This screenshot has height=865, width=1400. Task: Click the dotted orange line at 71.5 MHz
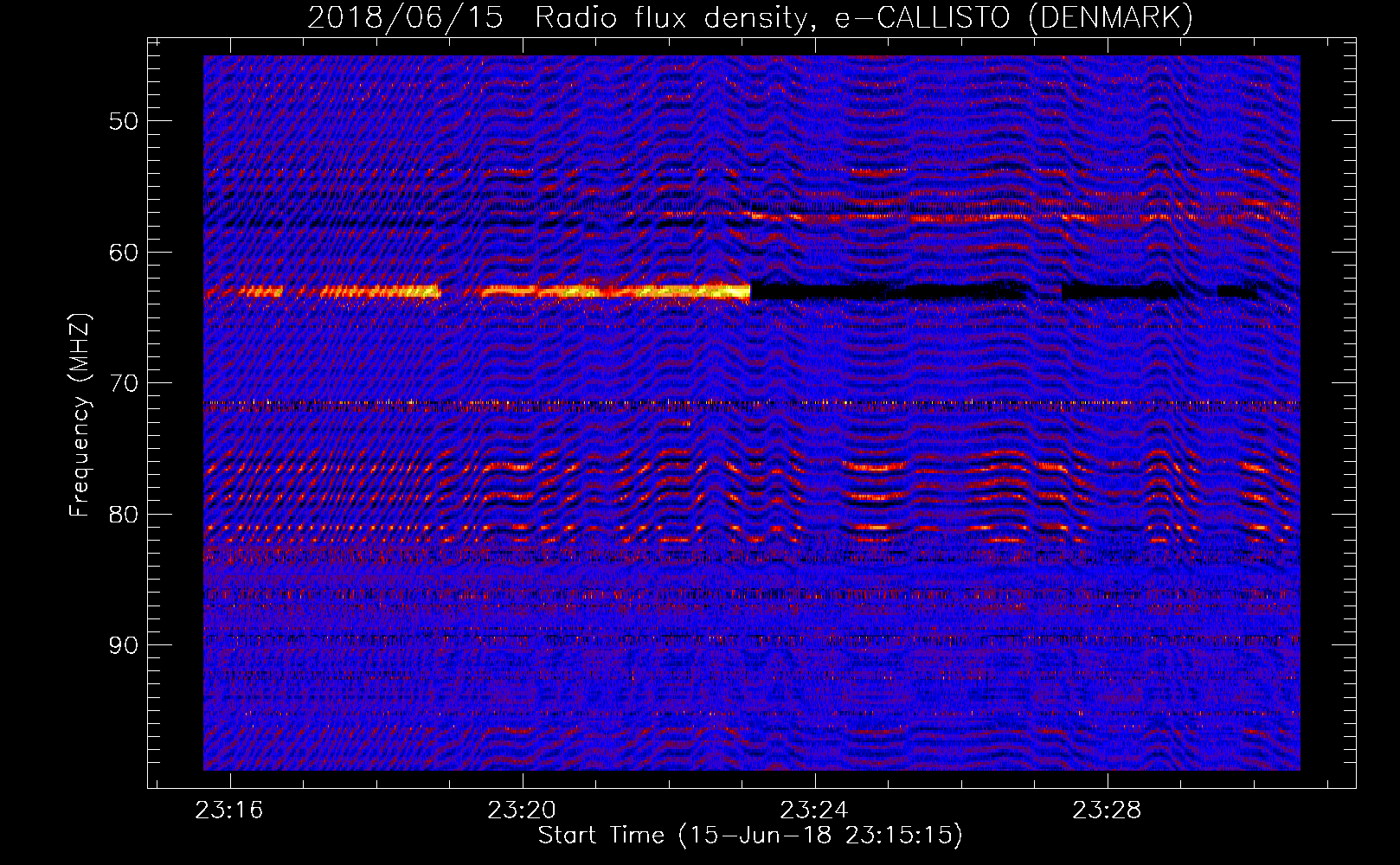pyautogui.click(x=752, y=403)
